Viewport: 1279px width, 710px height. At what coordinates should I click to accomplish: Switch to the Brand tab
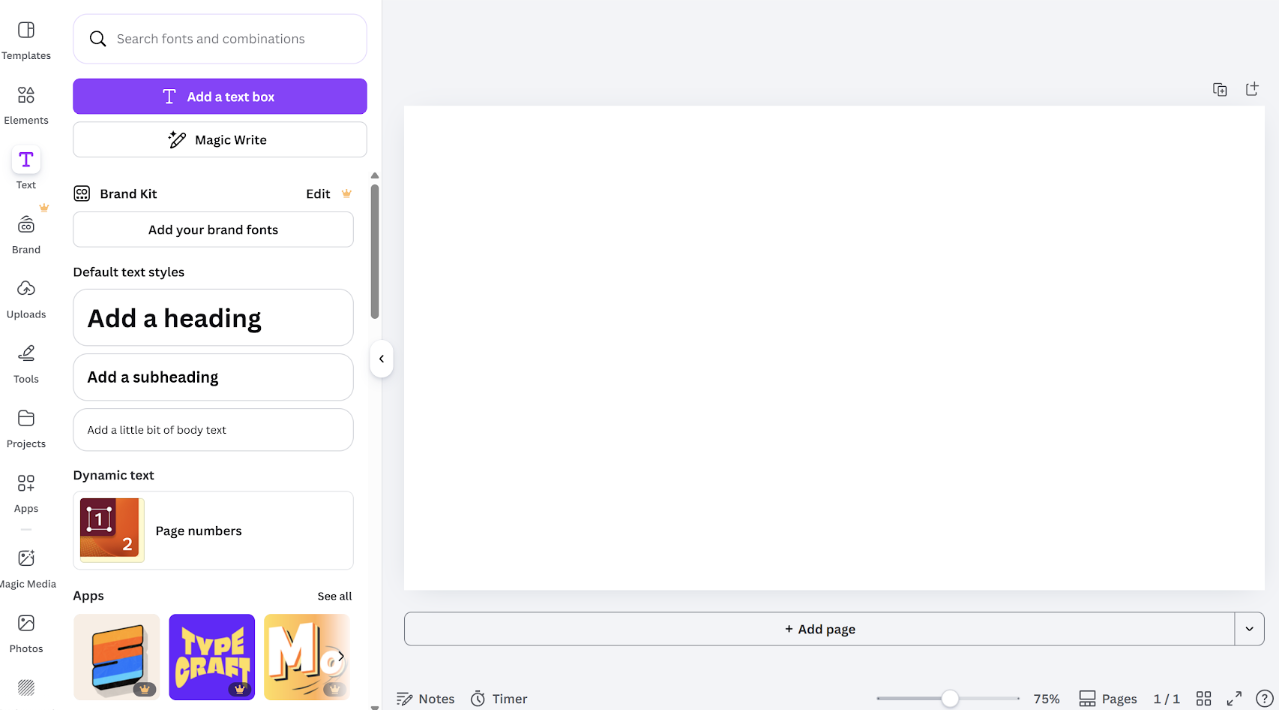click(26, 234)
